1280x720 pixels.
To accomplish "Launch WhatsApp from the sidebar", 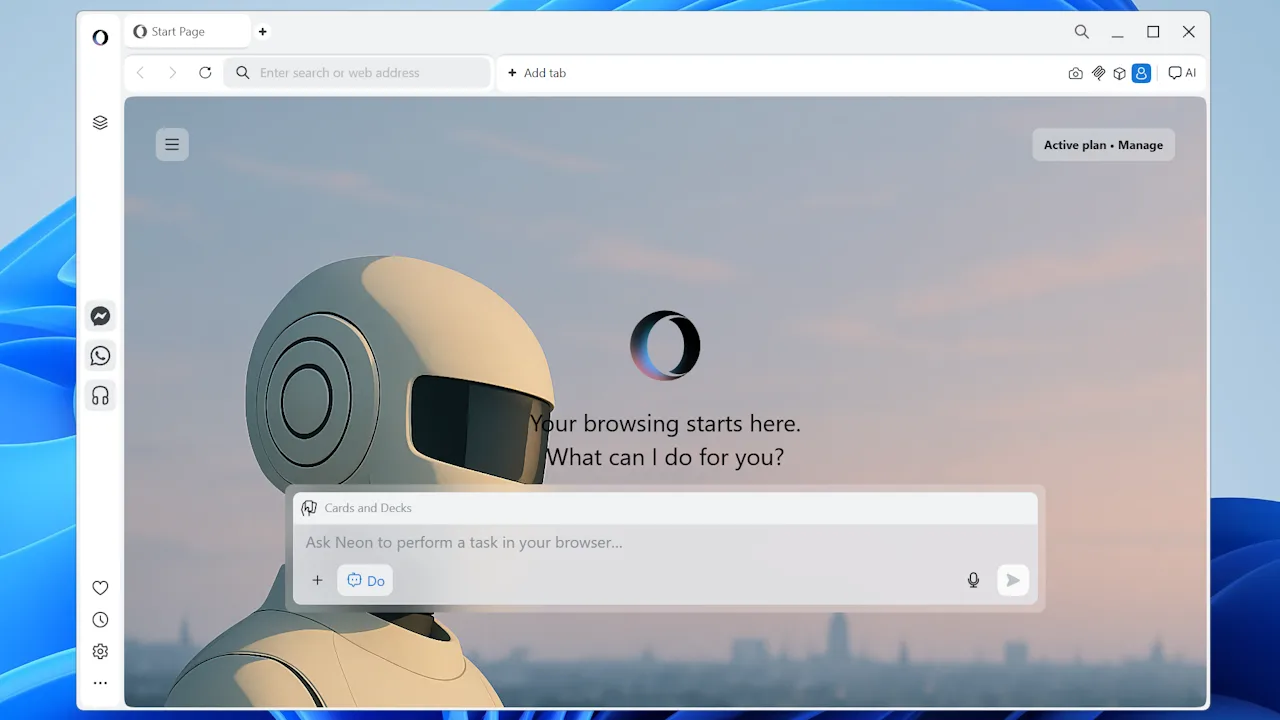I will (x=100, y=356).
